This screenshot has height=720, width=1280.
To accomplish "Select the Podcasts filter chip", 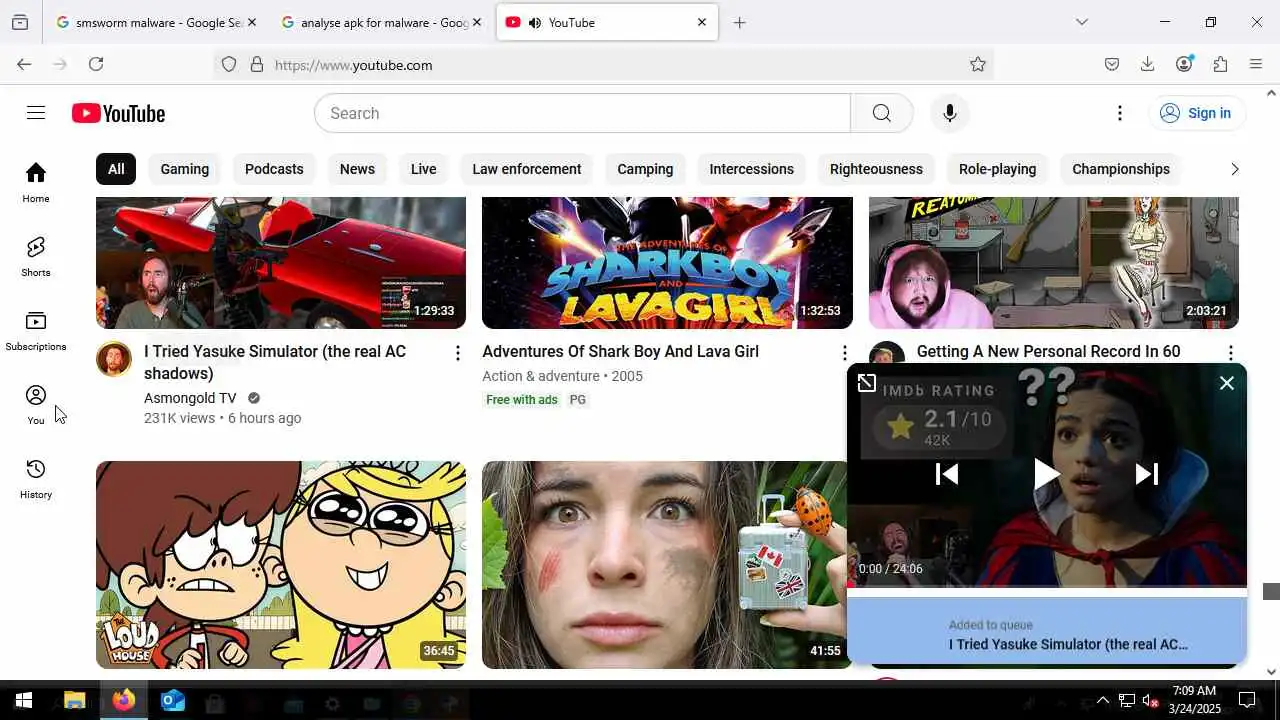I will tap(274, 169).
